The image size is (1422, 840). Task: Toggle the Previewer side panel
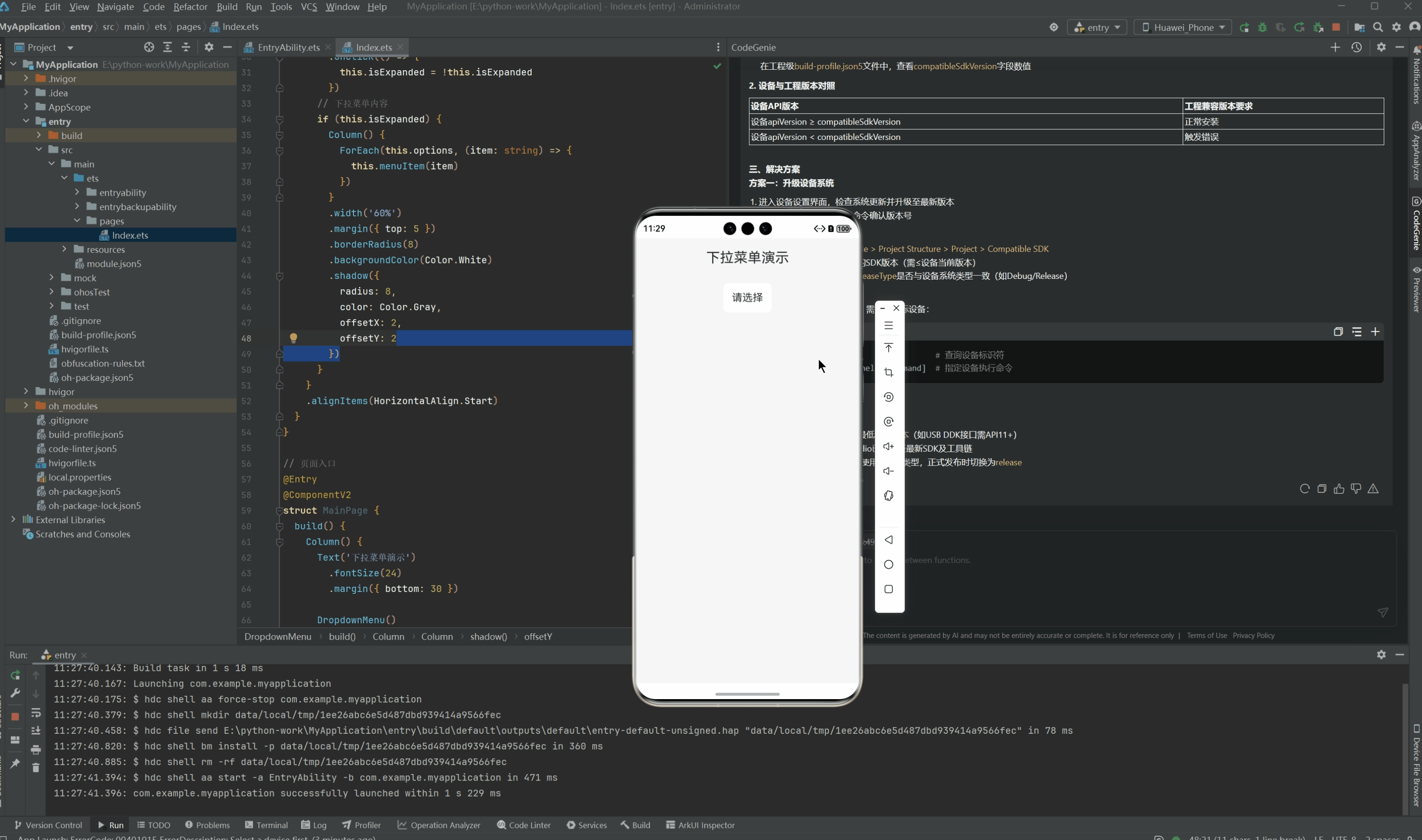[x=1416, y=289]
